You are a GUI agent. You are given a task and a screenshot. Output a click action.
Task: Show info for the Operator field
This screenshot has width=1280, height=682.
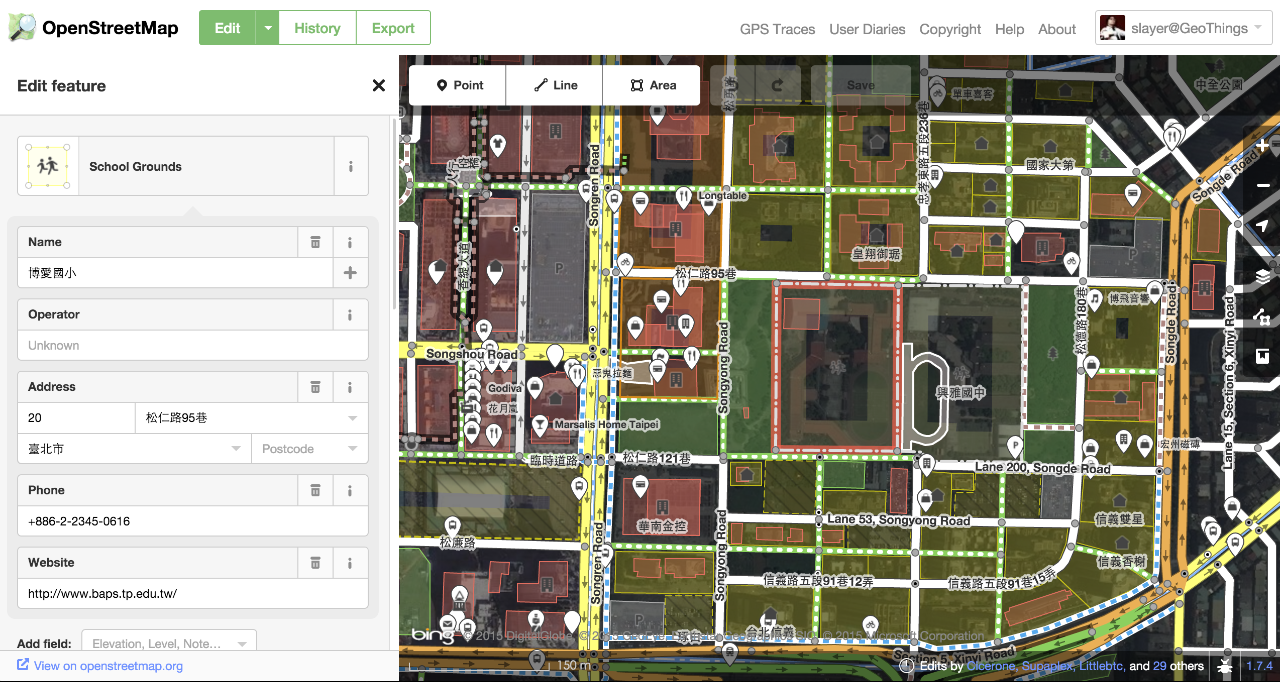click(x=350, y=314)
